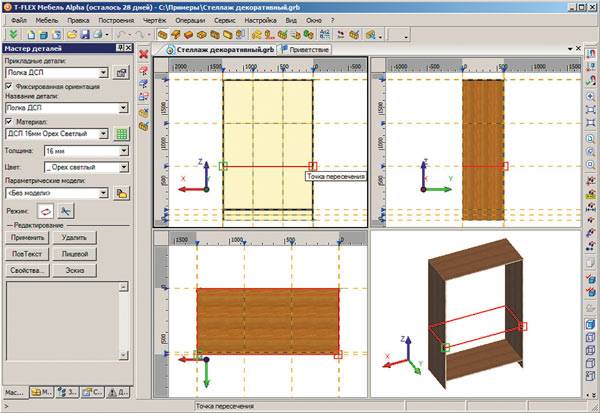600x413 pixels.
Task: Click the Эскиз button
Action: click(x=74, y=270)
